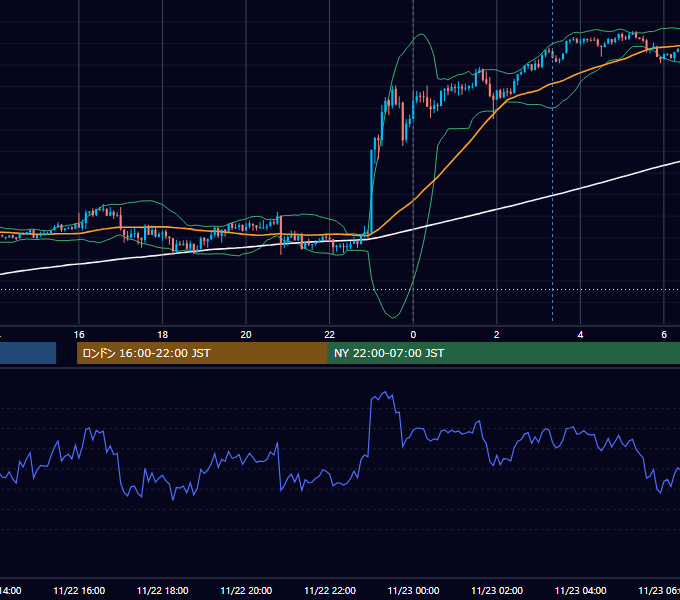Click the 11/22 22:00 date label

pos(330,590)
